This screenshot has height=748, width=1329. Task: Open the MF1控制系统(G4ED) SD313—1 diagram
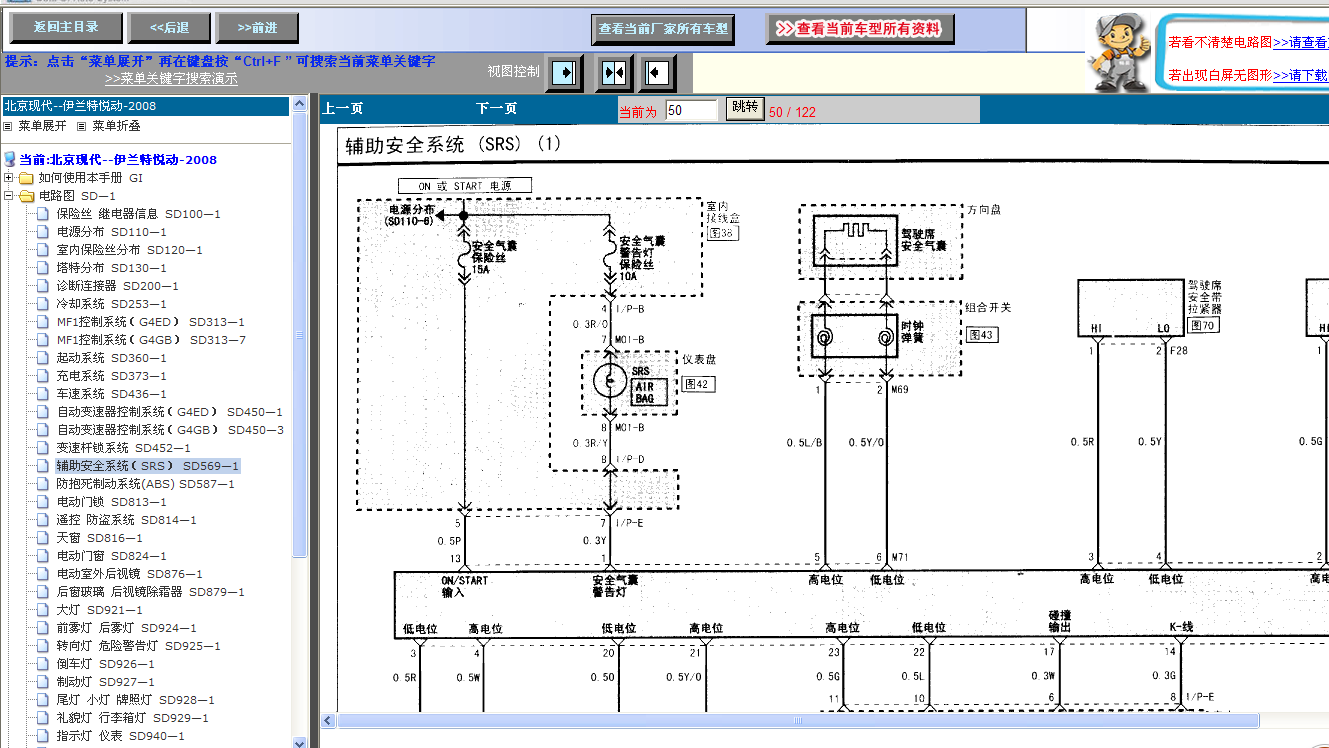tap(151, 322)
